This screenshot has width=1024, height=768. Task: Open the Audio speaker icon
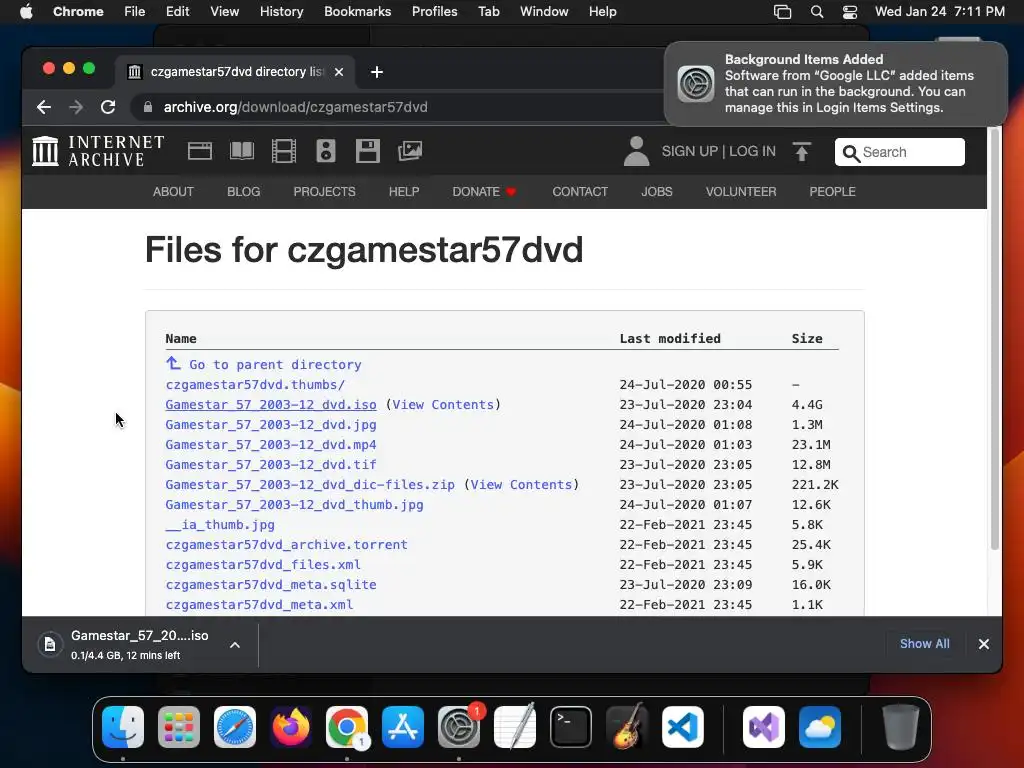[x=326, y=151]
